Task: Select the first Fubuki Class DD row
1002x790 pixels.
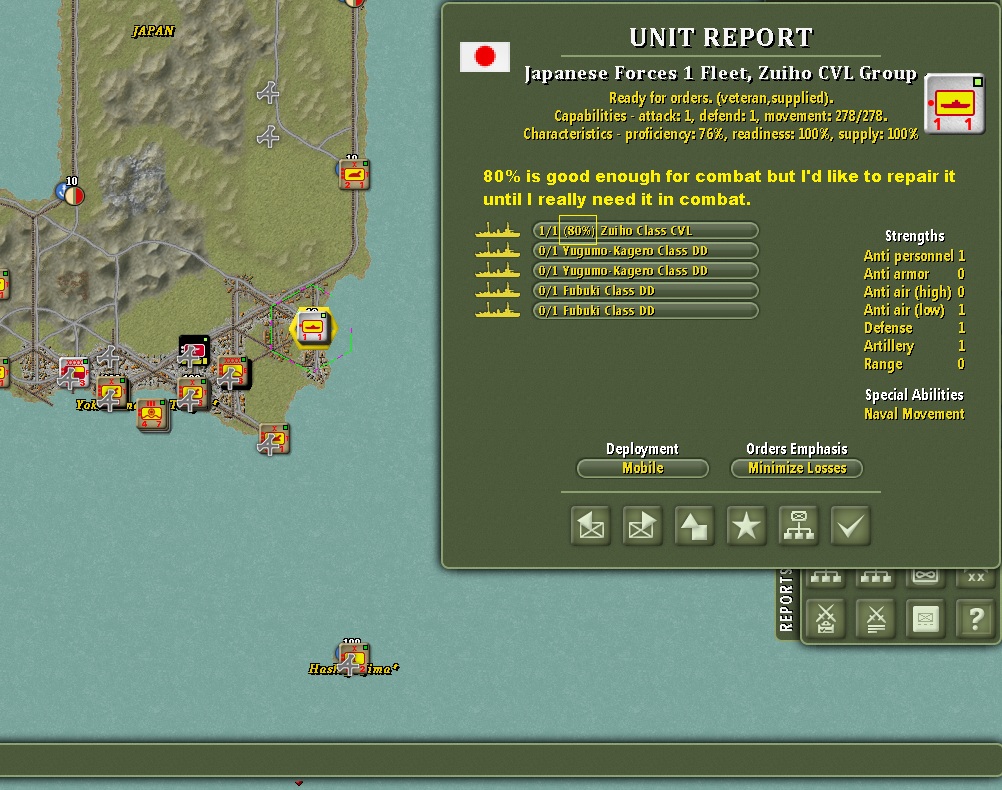Action: (645, 290)
